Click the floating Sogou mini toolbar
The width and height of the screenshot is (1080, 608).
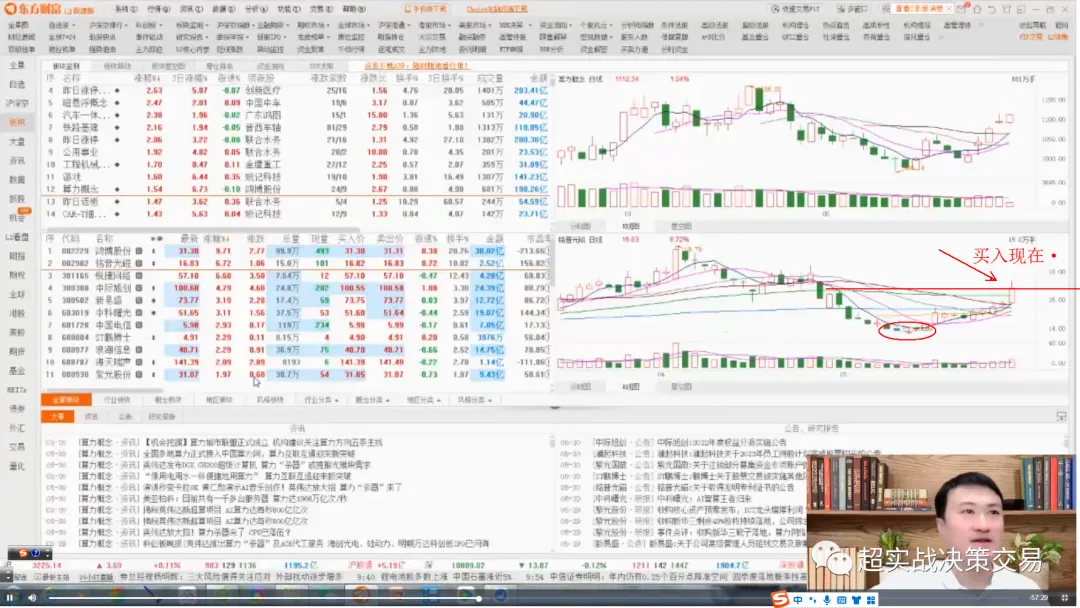30,553
